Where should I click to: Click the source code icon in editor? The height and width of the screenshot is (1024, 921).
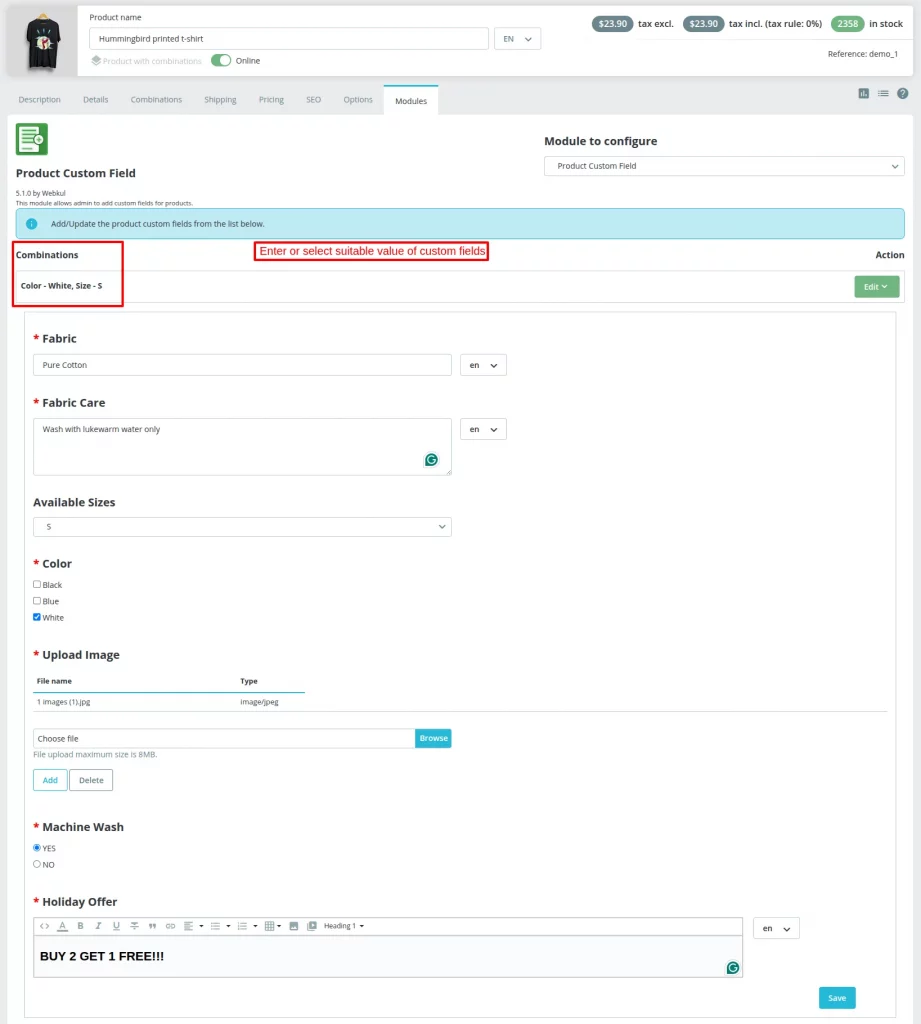pyautogui.click(x=44, y=925)
